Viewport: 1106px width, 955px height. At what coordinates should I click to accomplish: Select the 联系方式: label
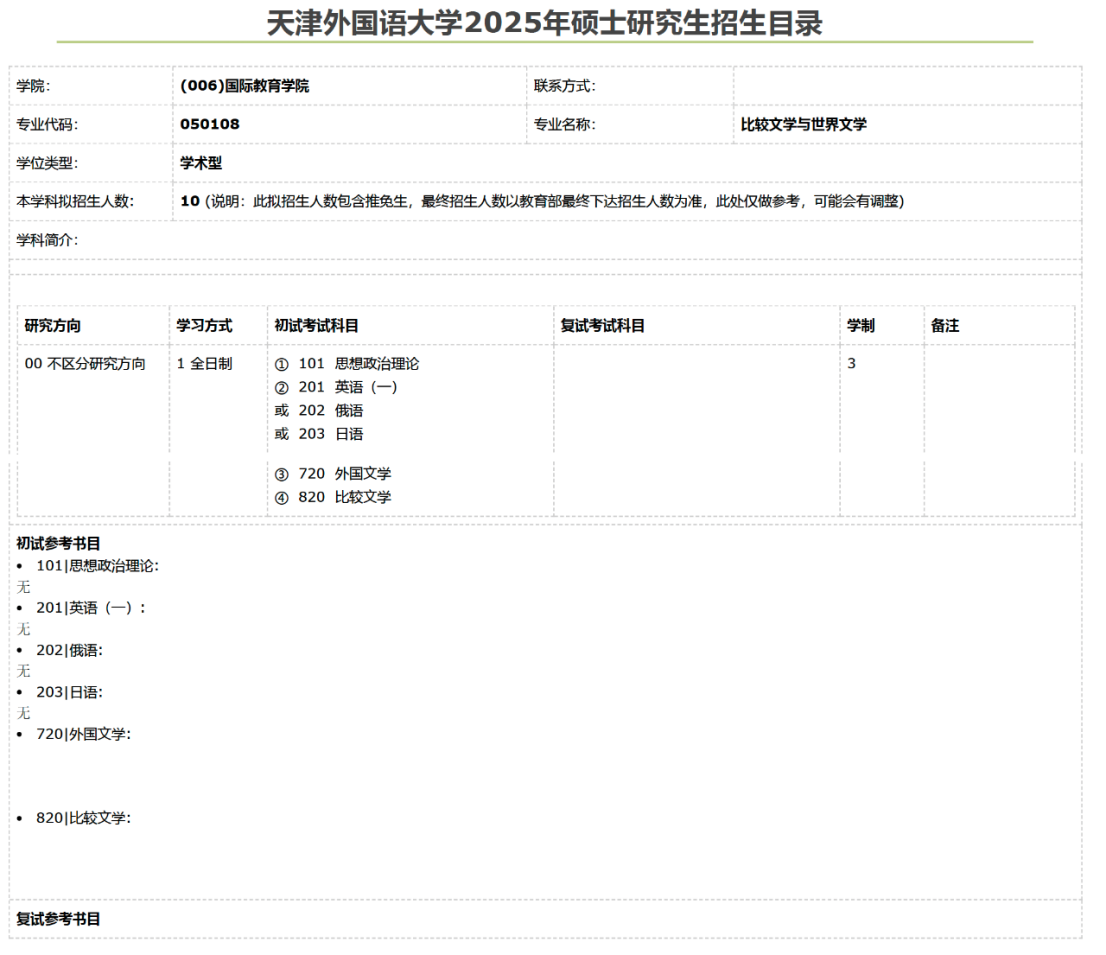click(564, 86)
